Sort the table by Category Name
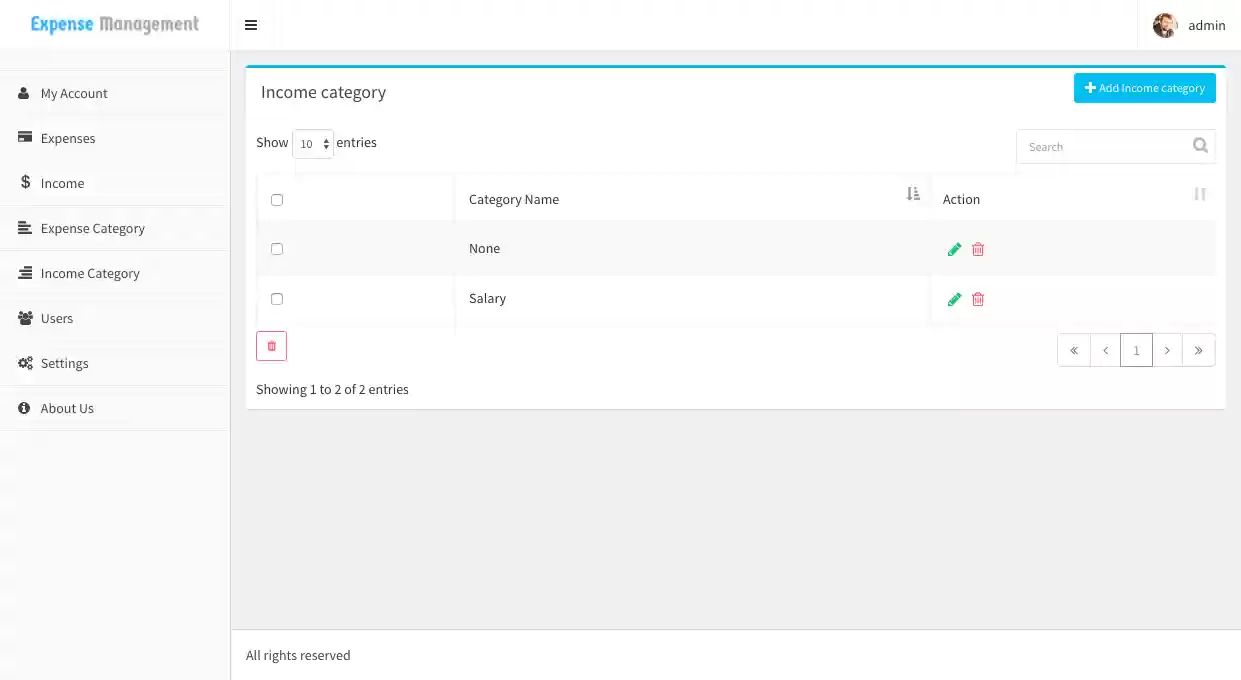Viewport: 1241px width, 680px height. 513,199
